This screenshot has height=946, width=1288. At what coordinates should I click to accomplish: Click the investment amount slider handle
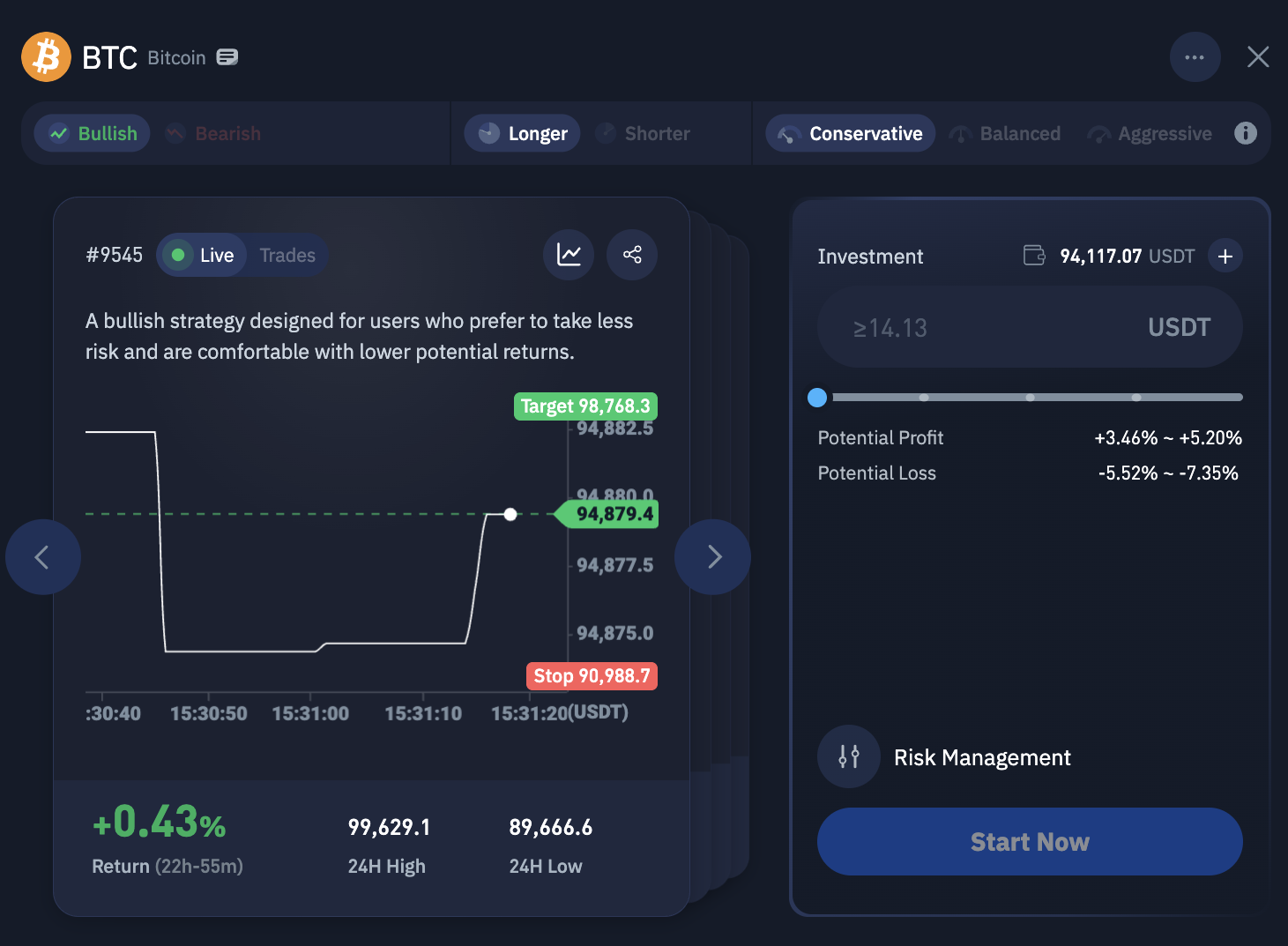pos(817,398)
